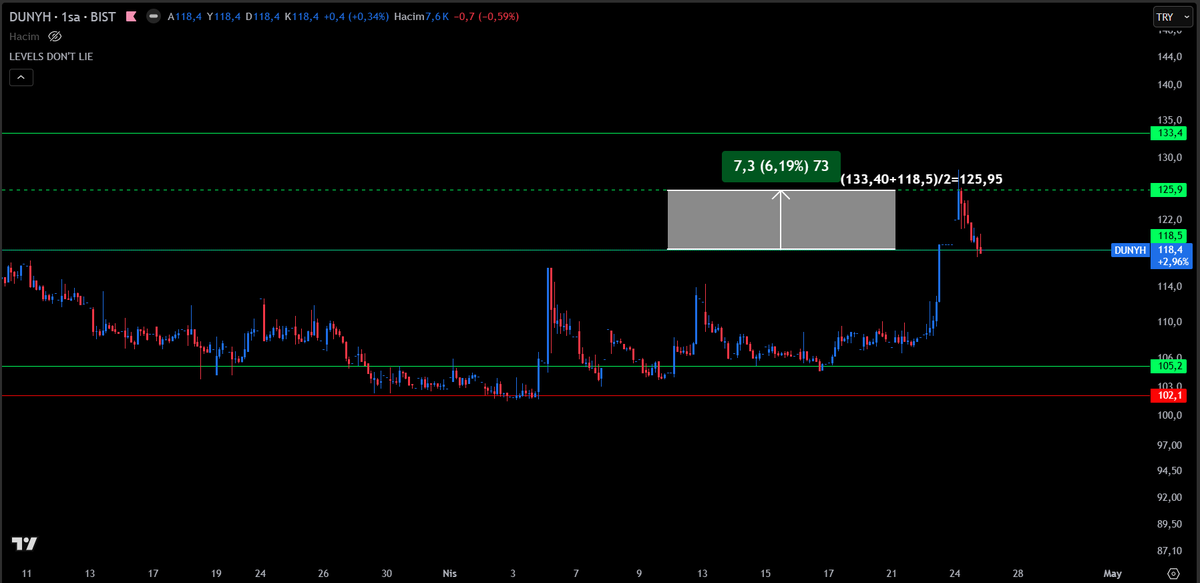Open chart settings hexagon gear icon
Screen dimensions: 1200x583
point(1173,573)
